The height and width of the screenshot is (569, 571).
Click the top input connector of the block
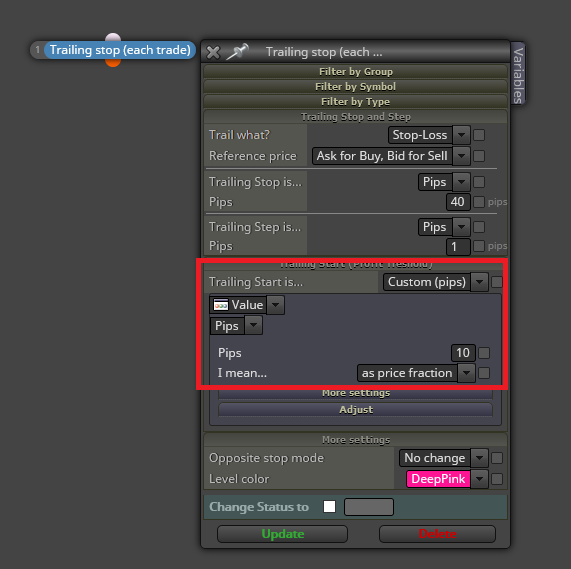(x=113, y=37)
